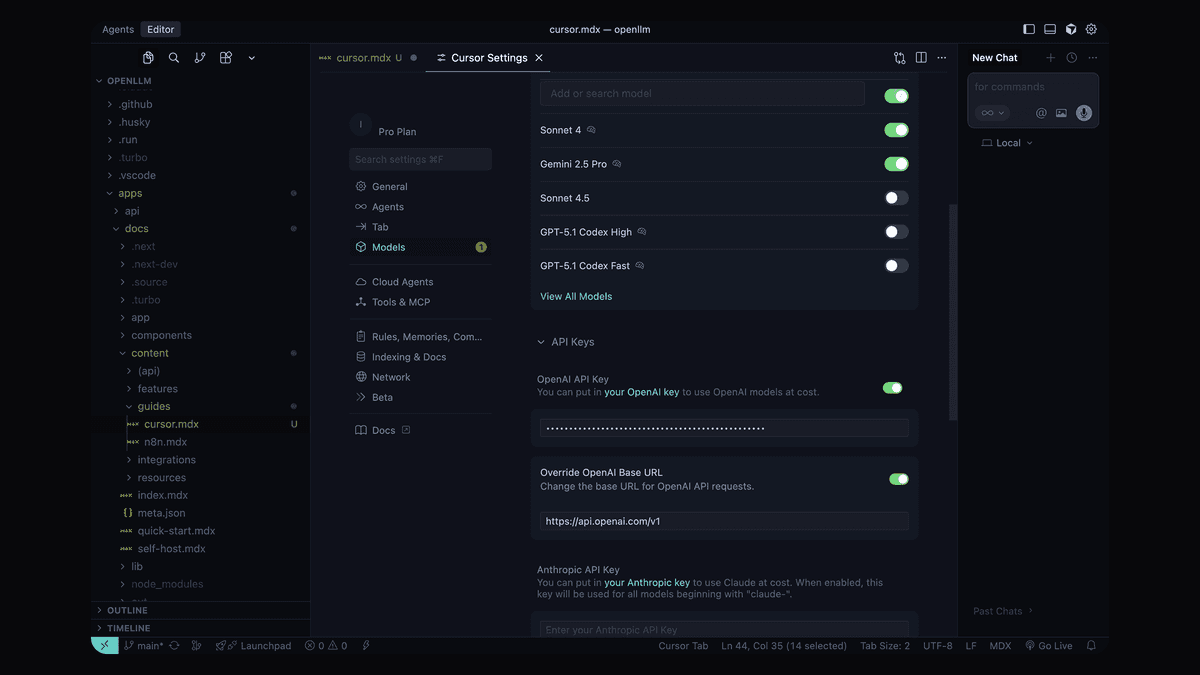Open the Extensions sidebar icon
Screen dimensions: 1200x675
225,57
